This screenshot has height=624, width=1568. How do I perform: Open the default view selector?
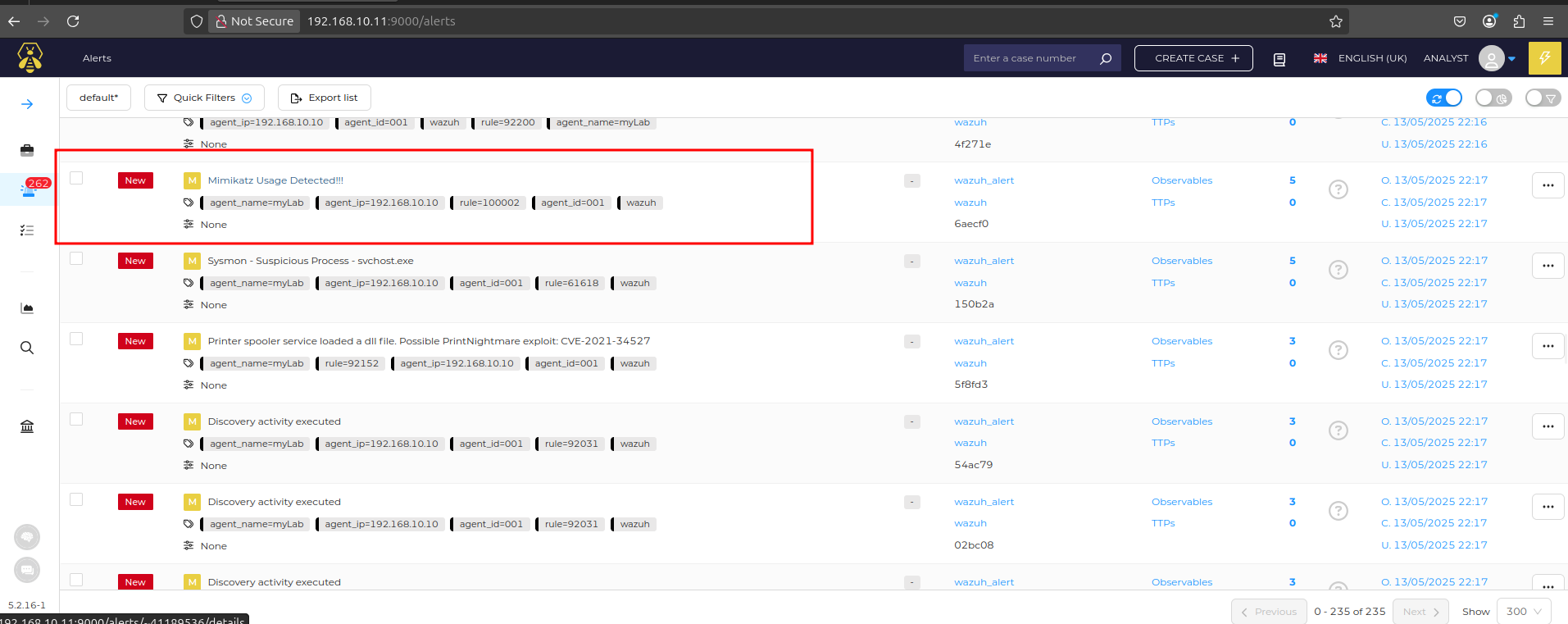[98, 98]
